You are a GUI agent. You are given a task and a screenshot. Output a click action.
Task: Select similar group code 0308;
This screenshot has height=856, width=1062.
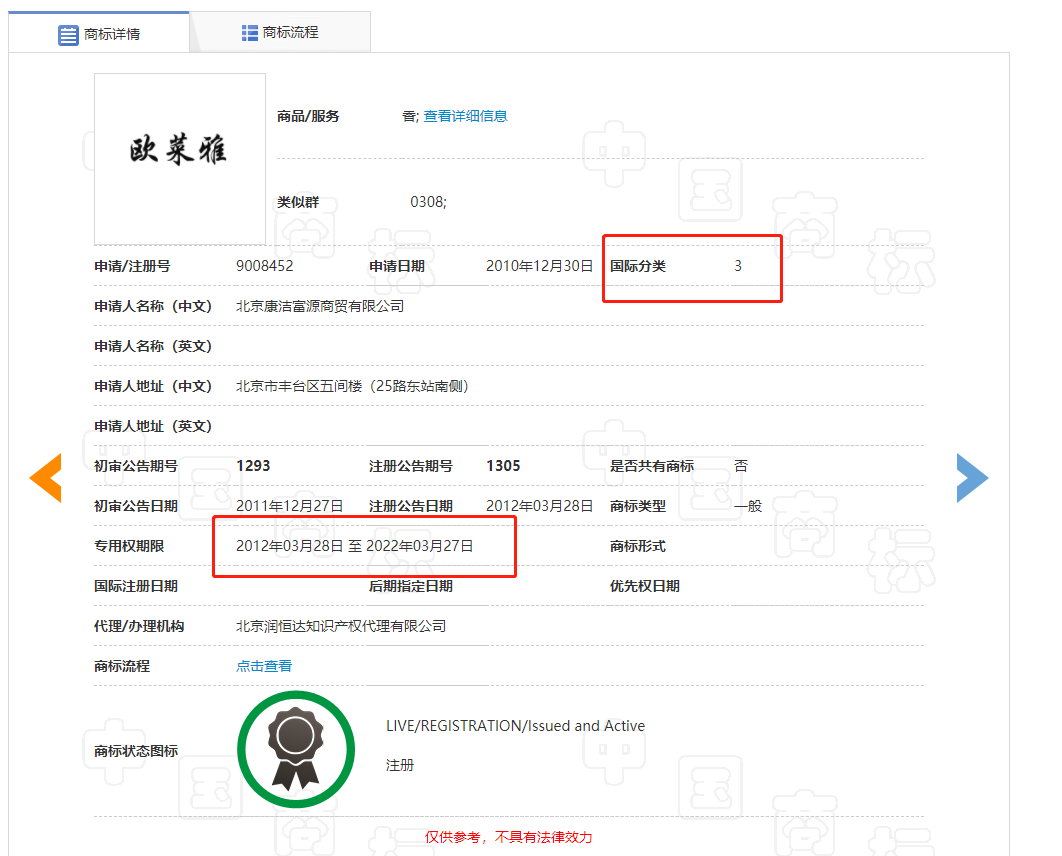[x=429, y=202]
